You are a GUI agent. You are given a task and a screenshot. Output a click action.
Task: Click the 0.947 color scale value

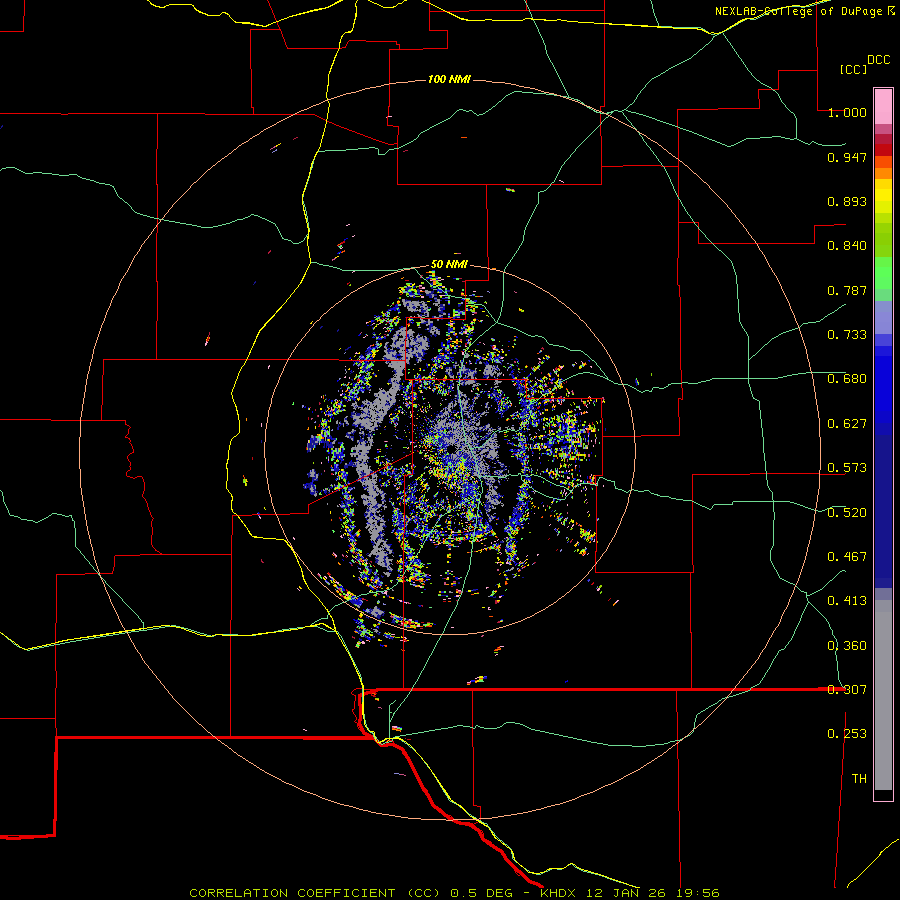pyautogui.click(x=847, y=157)
